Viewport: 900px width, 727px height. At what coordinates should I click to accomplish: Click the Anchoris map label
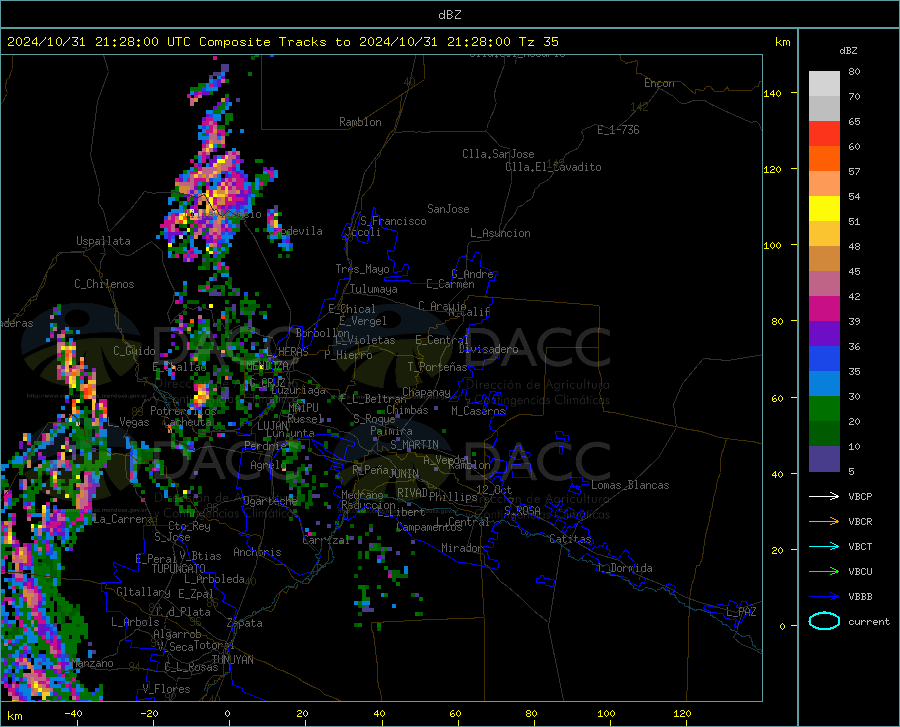click(257, 552)
